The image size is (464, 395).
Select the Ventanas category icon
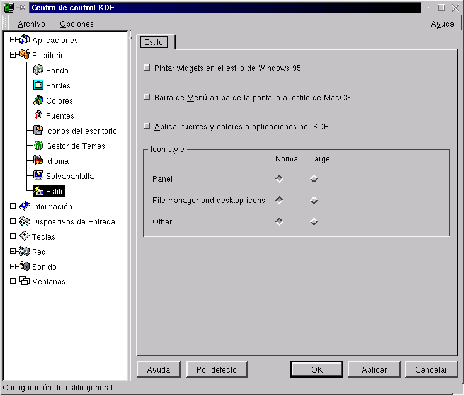[x=24, y=281]
